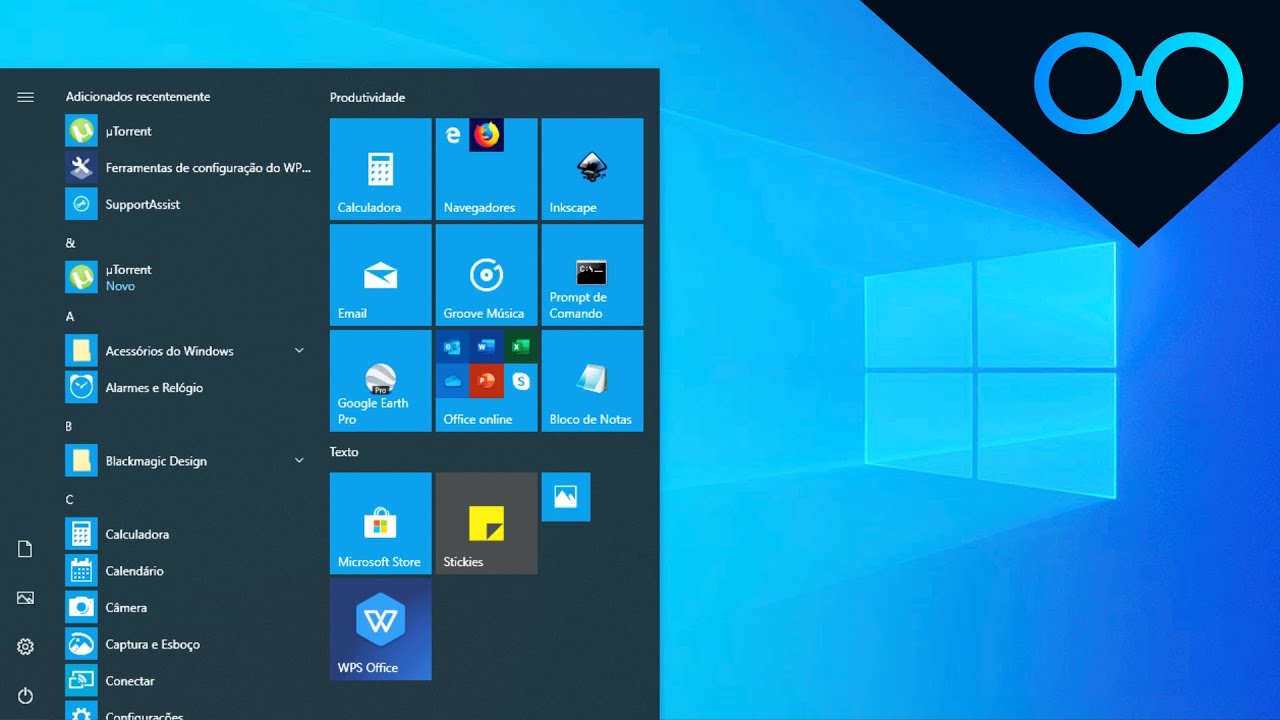Launch the Stickies tile
Viewport: 1280px width, 720px height.
487,523
